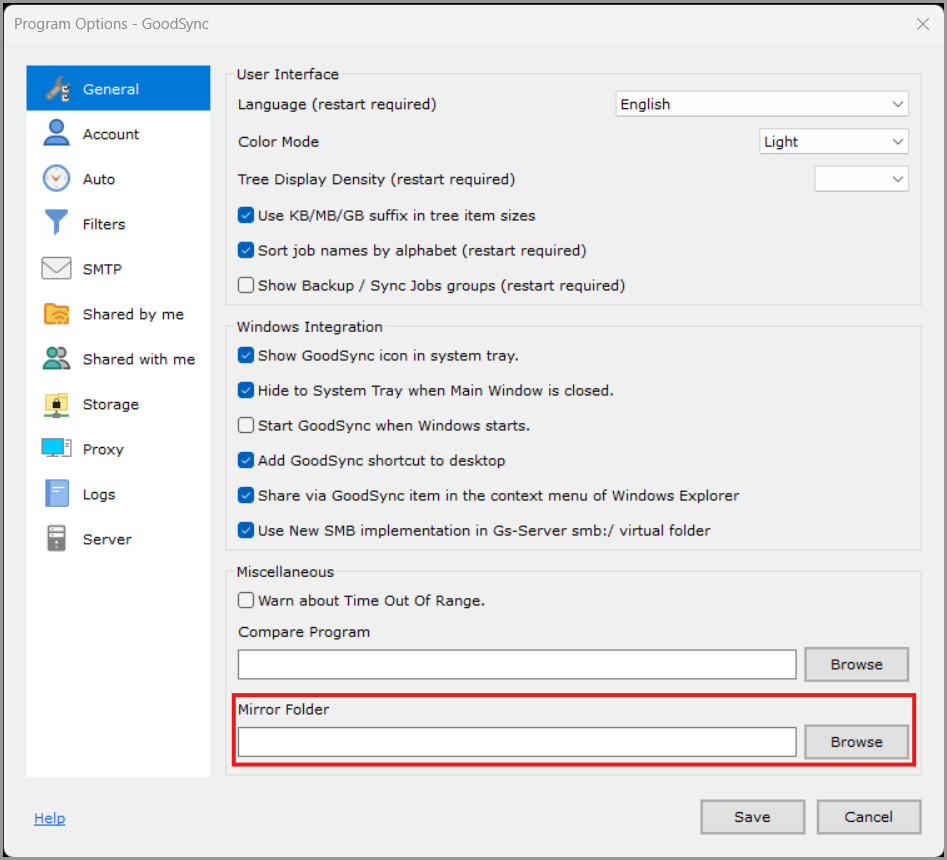Open the General options page
This screenshot has height=860, width=947.
(x=118, y=88)
